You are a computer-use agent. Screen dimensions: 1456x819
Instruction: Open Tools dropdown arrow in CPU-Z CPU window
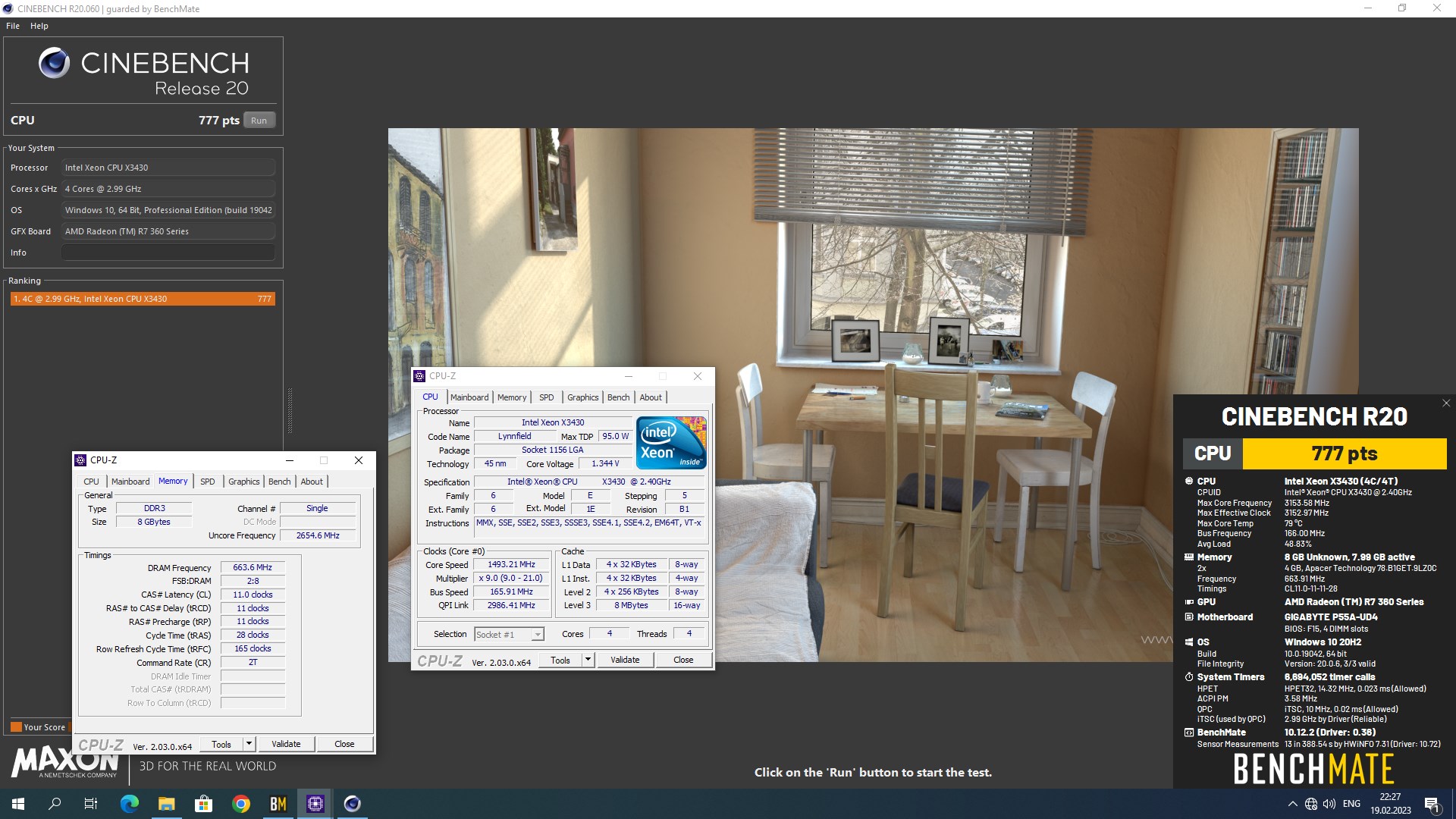[588, 660]
